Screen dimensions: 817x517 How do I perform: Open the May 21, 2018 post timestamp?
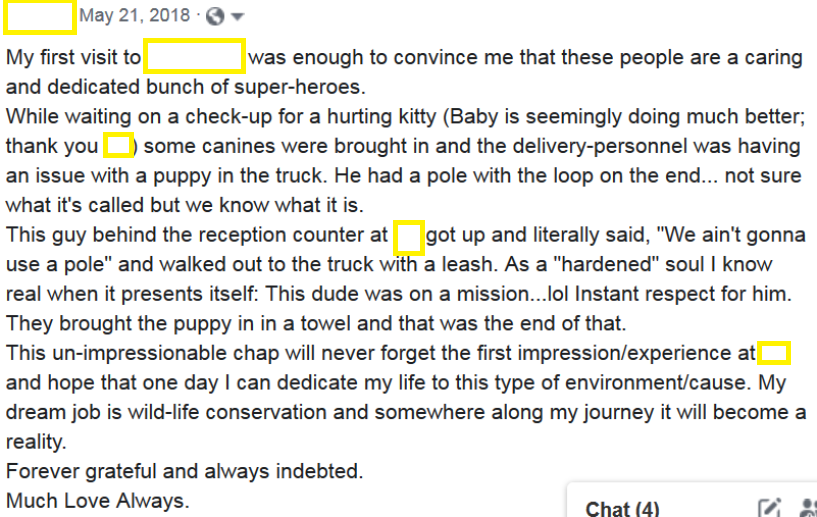coord(134,15)
